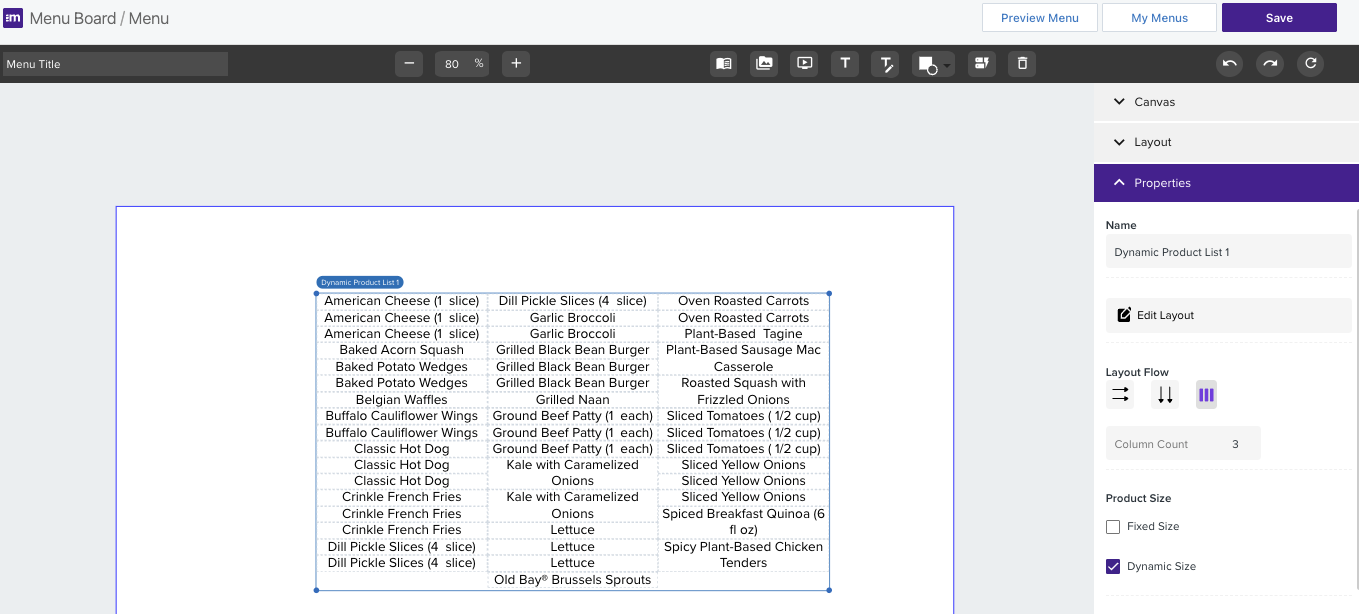Click the Menu Title input field

[115, 64]
